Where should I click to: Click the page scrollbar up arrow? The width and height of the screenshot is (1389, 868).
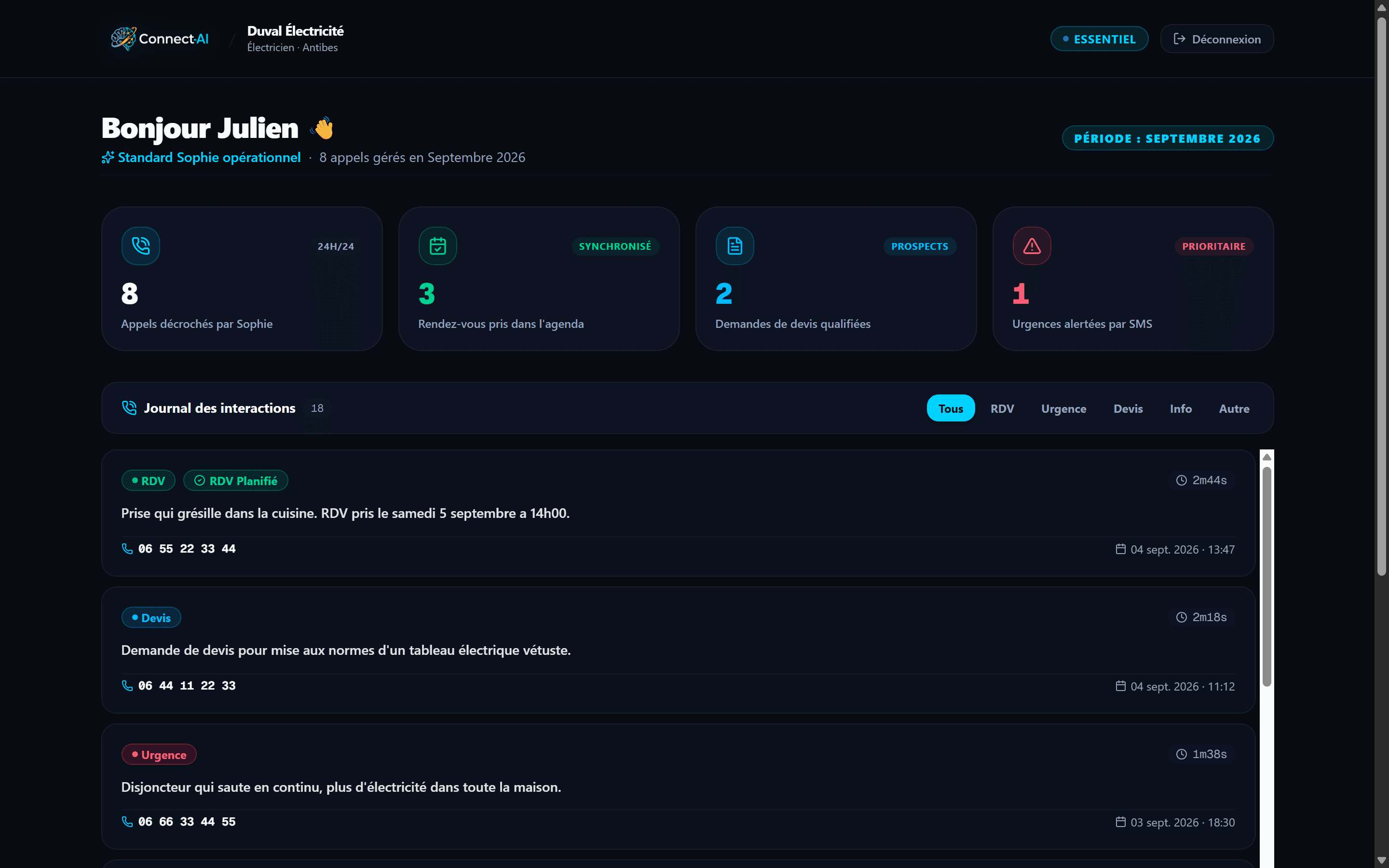click(1382, 7)
